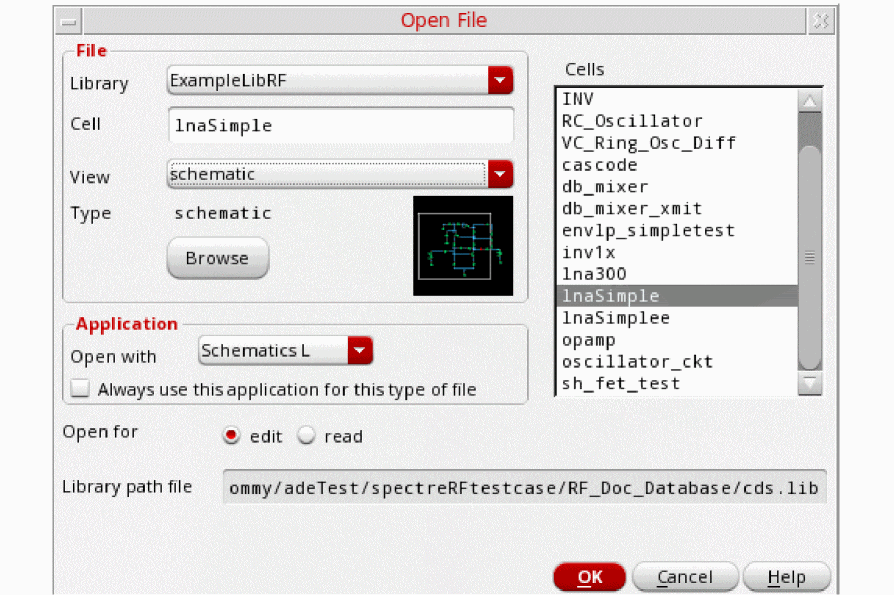Select oscillator_ckt cell
The height and width of the screenshot is (595, 894).
[x=677, y=361]
